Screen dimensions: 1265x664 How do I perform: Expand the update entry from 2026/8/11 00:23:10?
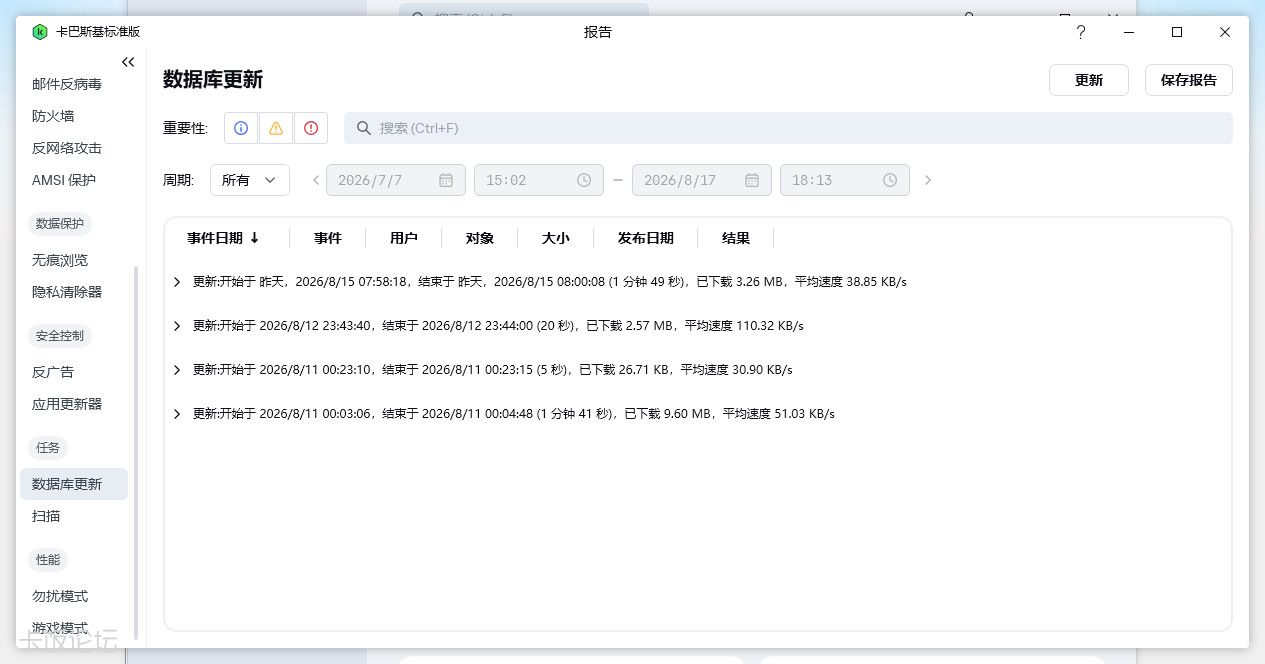click(x=177, y=370)
